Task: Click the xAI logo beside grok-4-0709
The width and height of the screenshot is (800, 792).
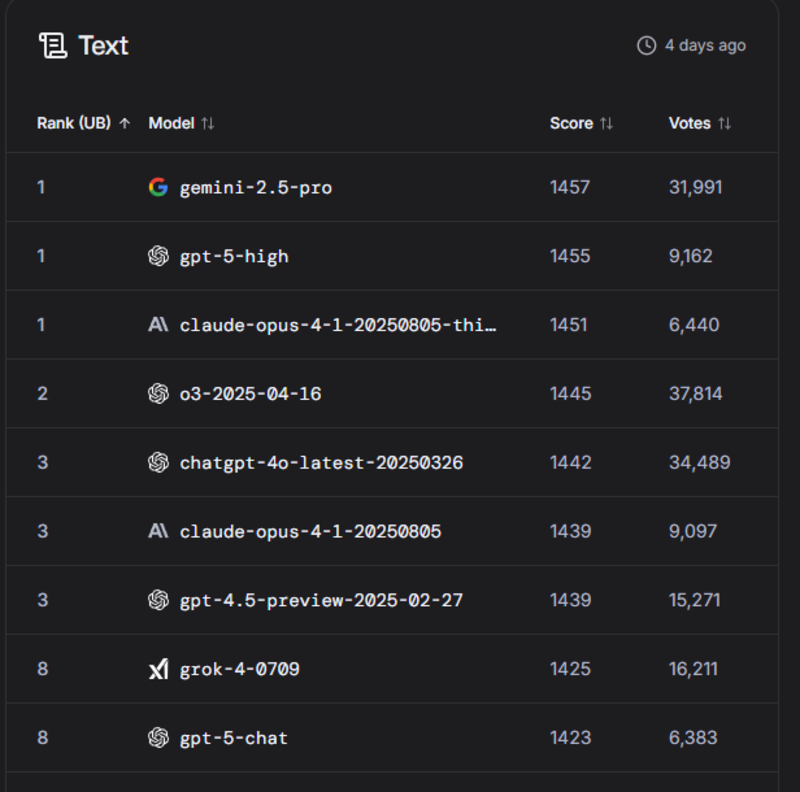Action: click(x=158, y=669)
